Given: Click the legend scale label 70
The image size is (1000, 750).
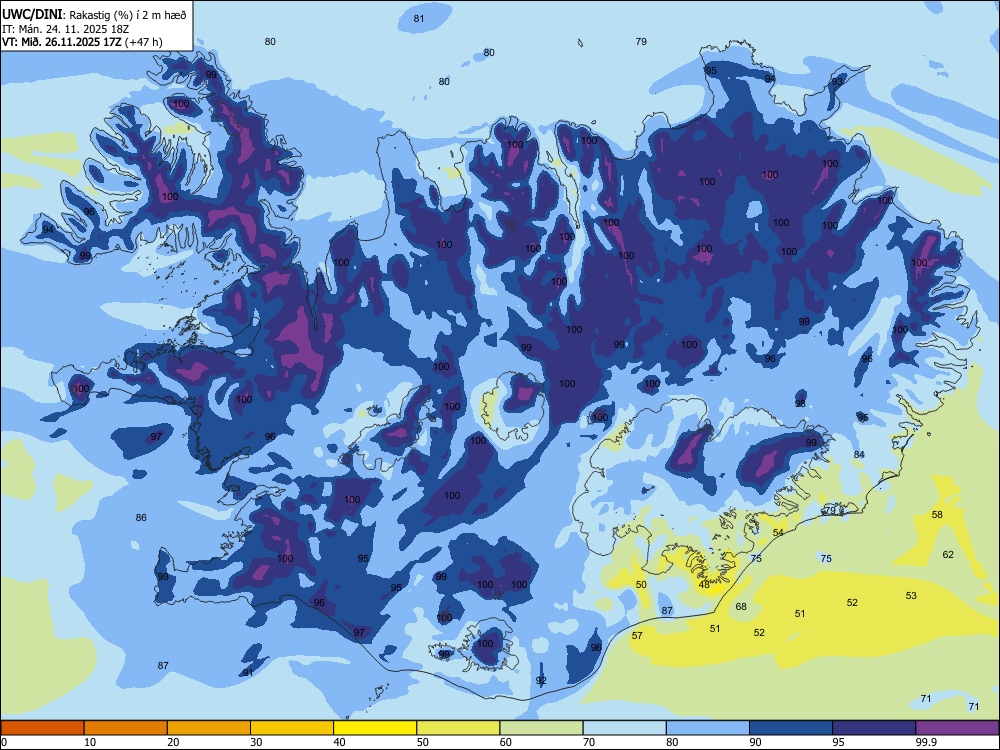Looking at the screenshot, I should (589, 742).
